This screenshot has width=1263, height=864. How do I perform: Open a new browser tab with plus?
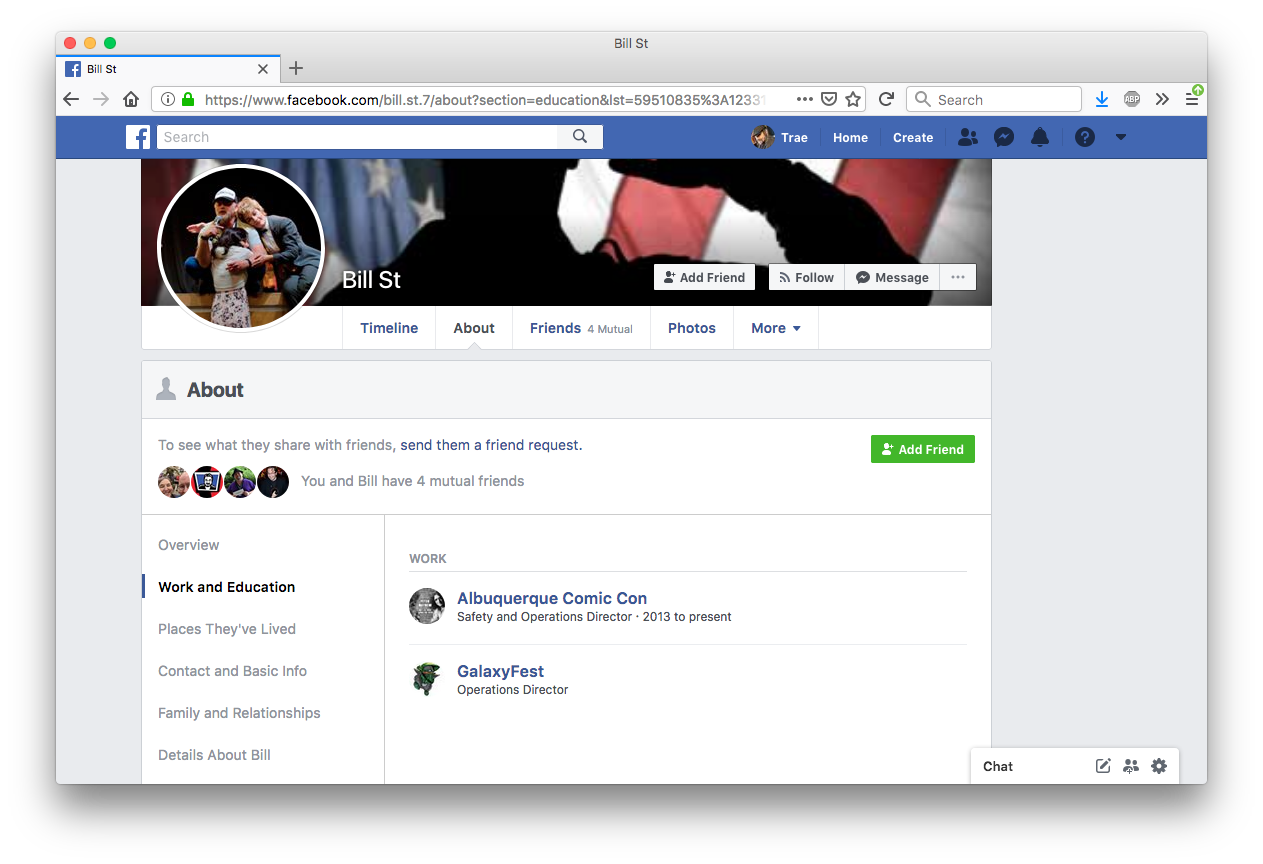tap(295, 68)
